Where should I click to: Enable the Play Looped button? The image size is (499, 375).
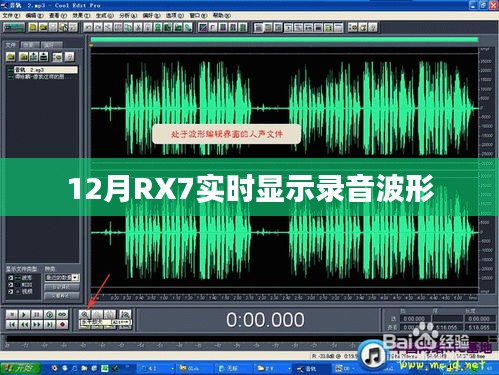coord(62,314)
